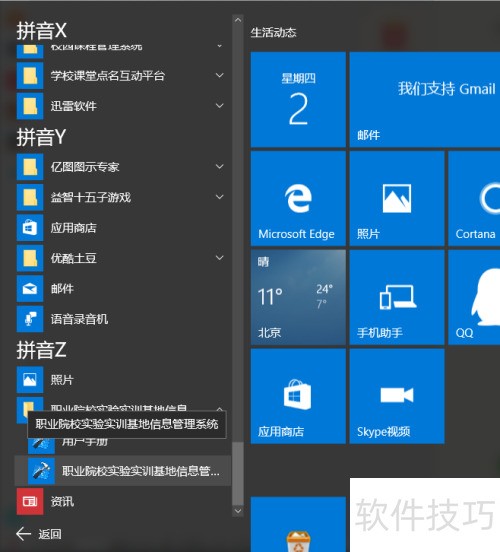Click the 邮件 envelope icon in app list
The height and width of the screenshot is (552, 500).
(30, 288)
